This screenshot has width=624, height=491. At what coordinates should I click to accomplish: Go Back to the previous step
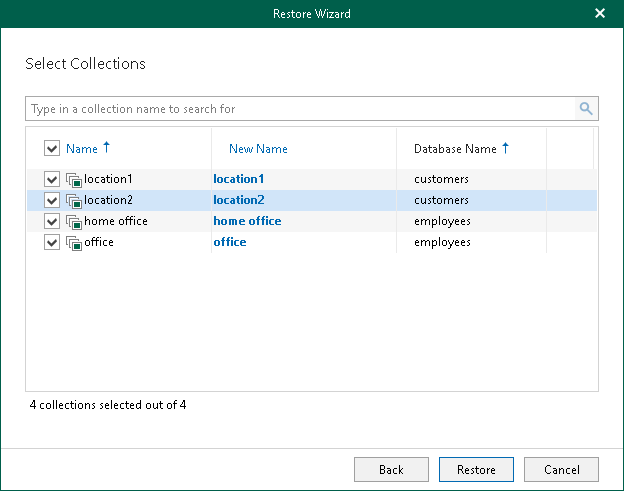point(391,469)
